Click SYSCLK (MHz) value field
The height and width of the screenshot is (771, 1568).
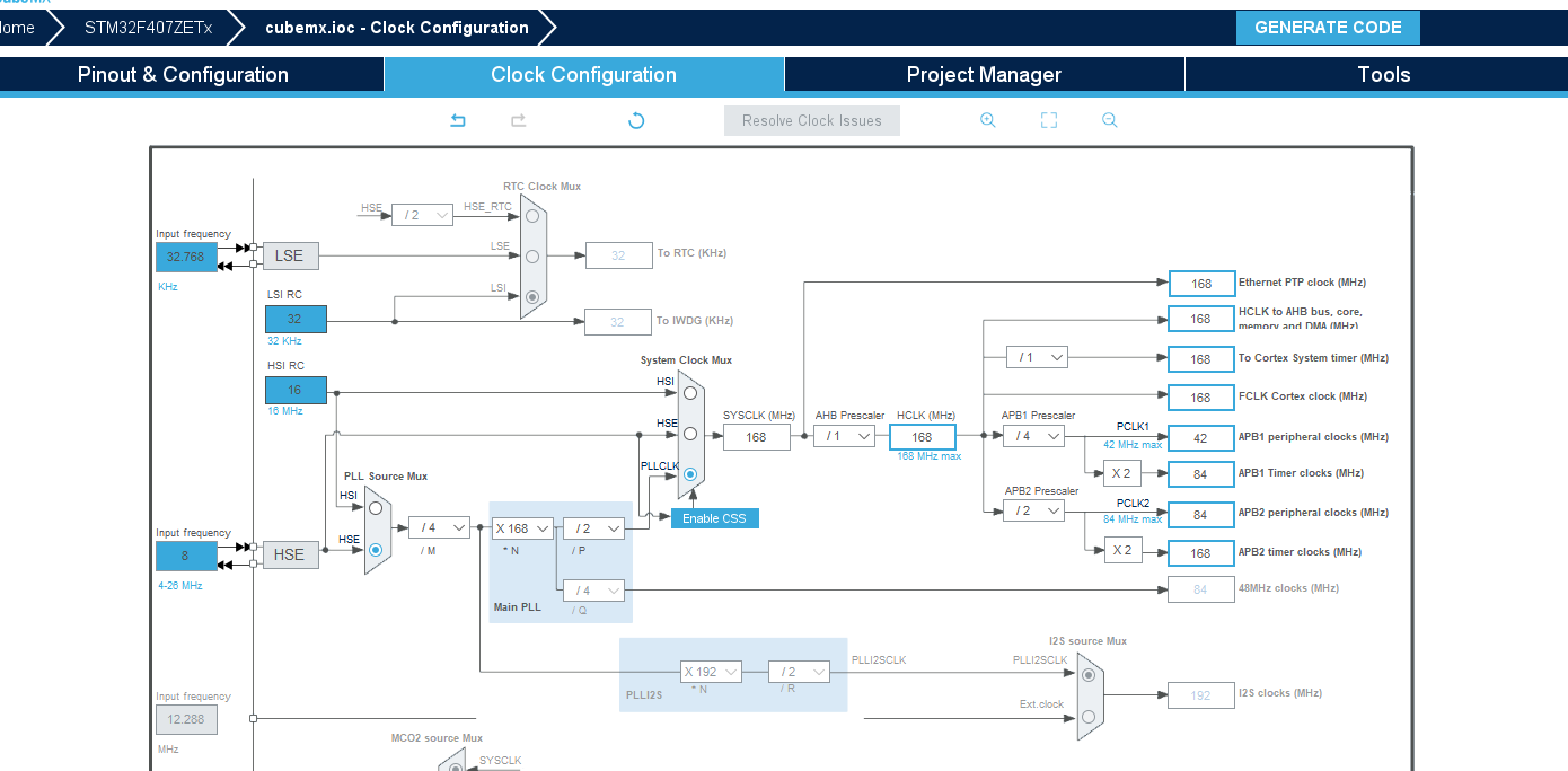[x=756, y=437]
